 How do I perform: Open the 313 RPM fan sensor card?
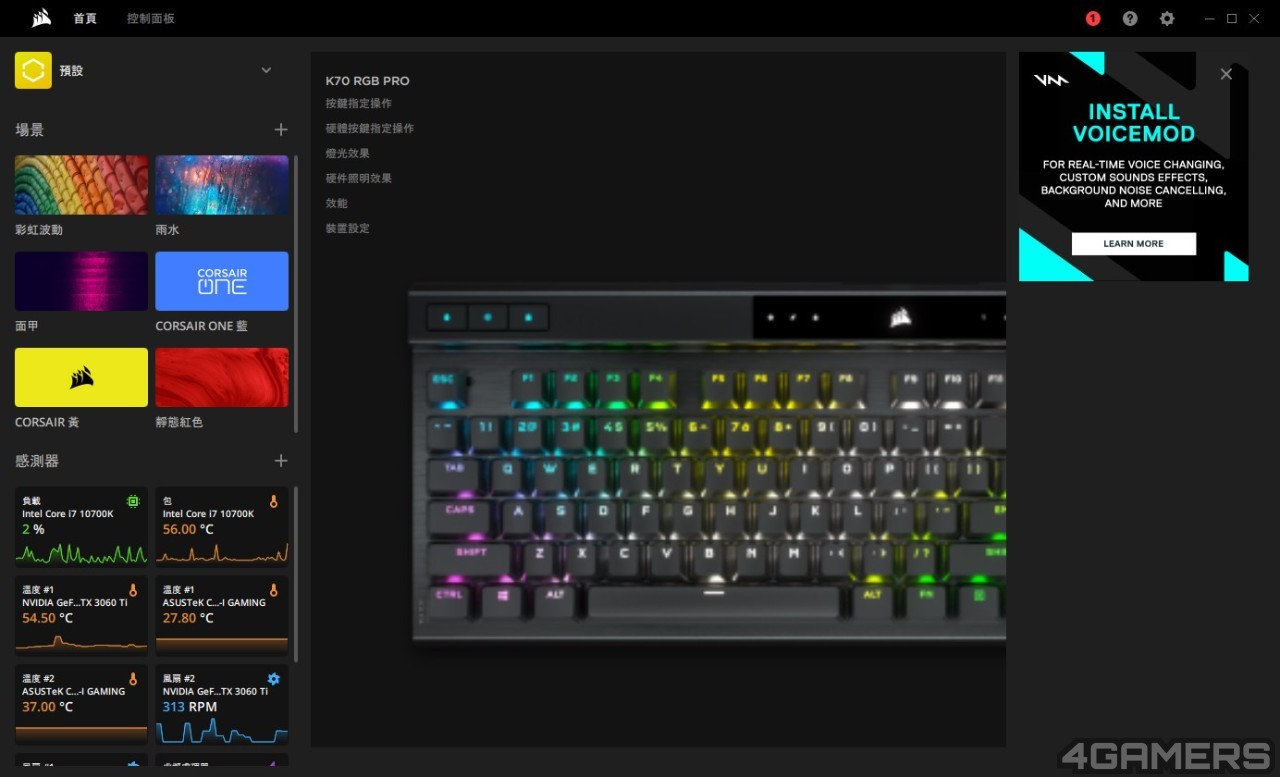coord(222,705)
